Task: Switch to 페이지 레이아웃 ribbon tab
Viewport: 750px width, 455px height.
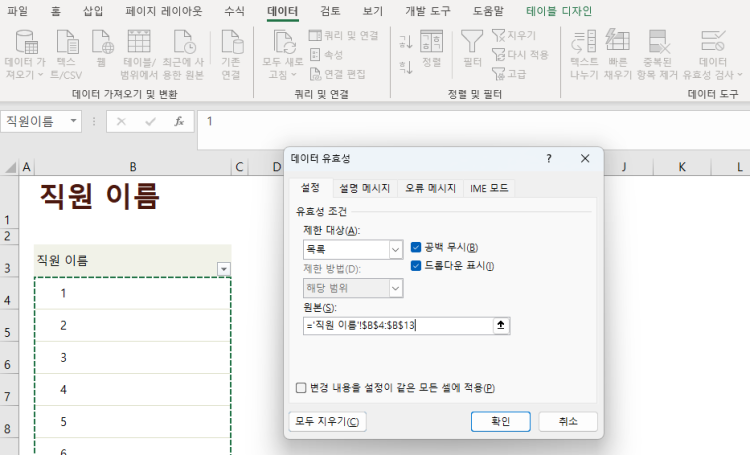Action: [164, 11]
